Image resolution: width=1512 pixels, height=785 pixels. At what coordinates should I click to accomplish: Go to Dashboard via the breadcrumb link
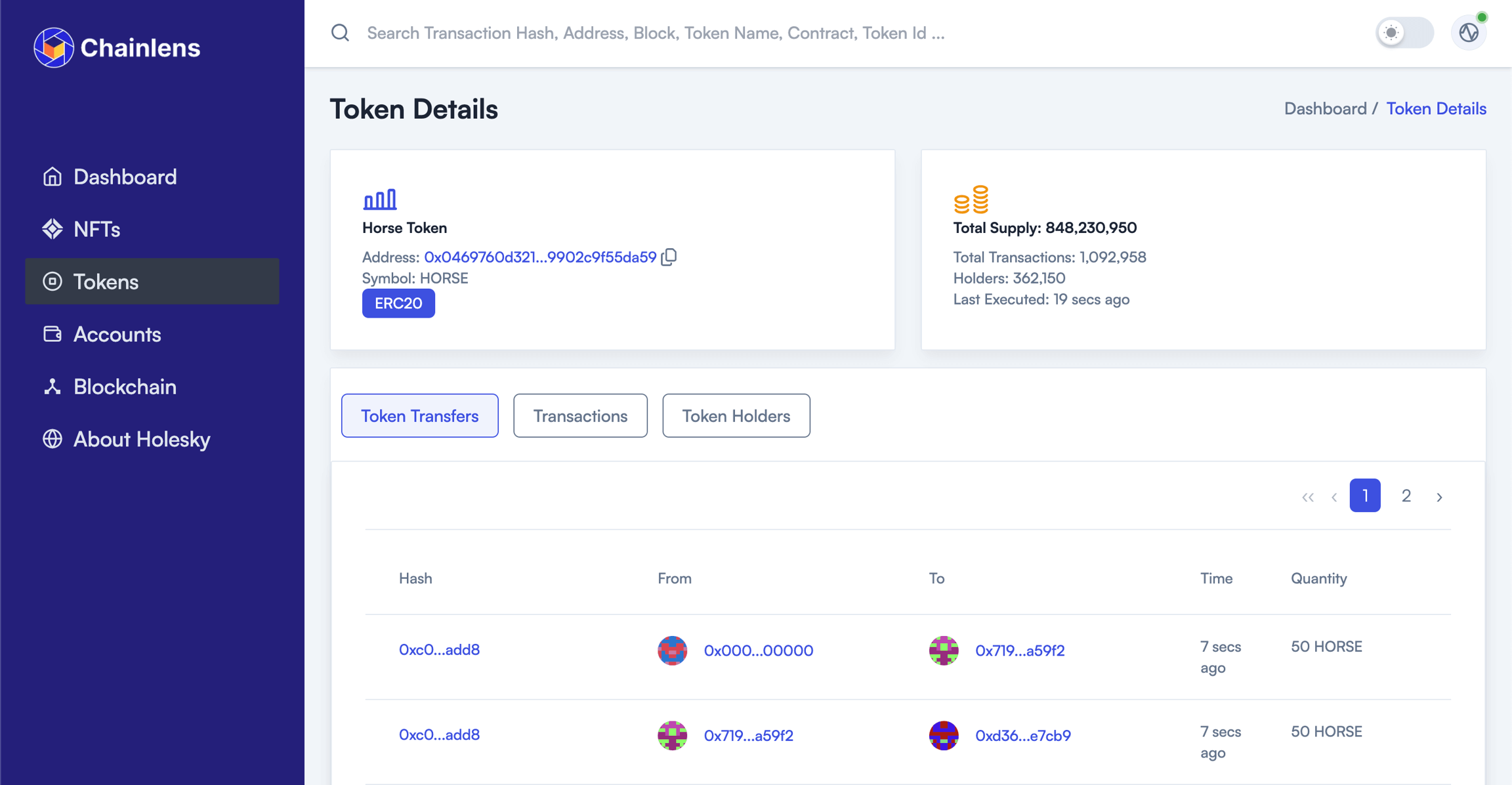(1326, 108)
